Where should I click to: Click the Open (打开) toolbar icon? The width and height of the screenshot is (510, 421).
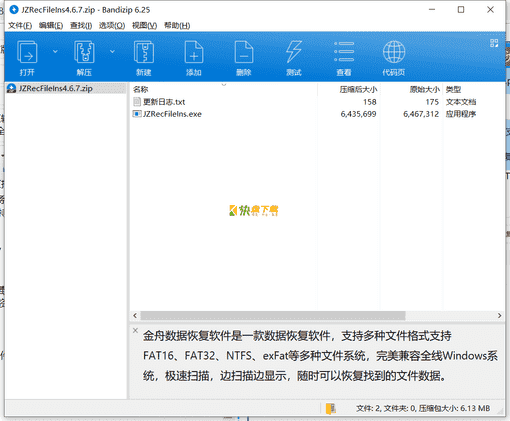click(x=27, y=52)
